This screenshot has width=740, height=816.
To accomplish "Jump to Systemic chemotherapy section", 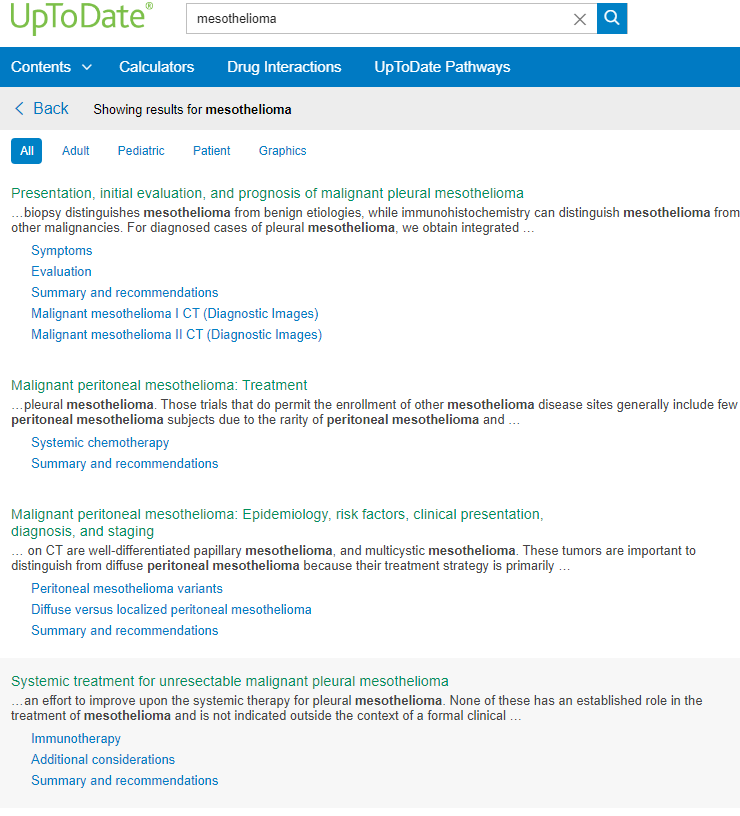I will pos(100,442).
